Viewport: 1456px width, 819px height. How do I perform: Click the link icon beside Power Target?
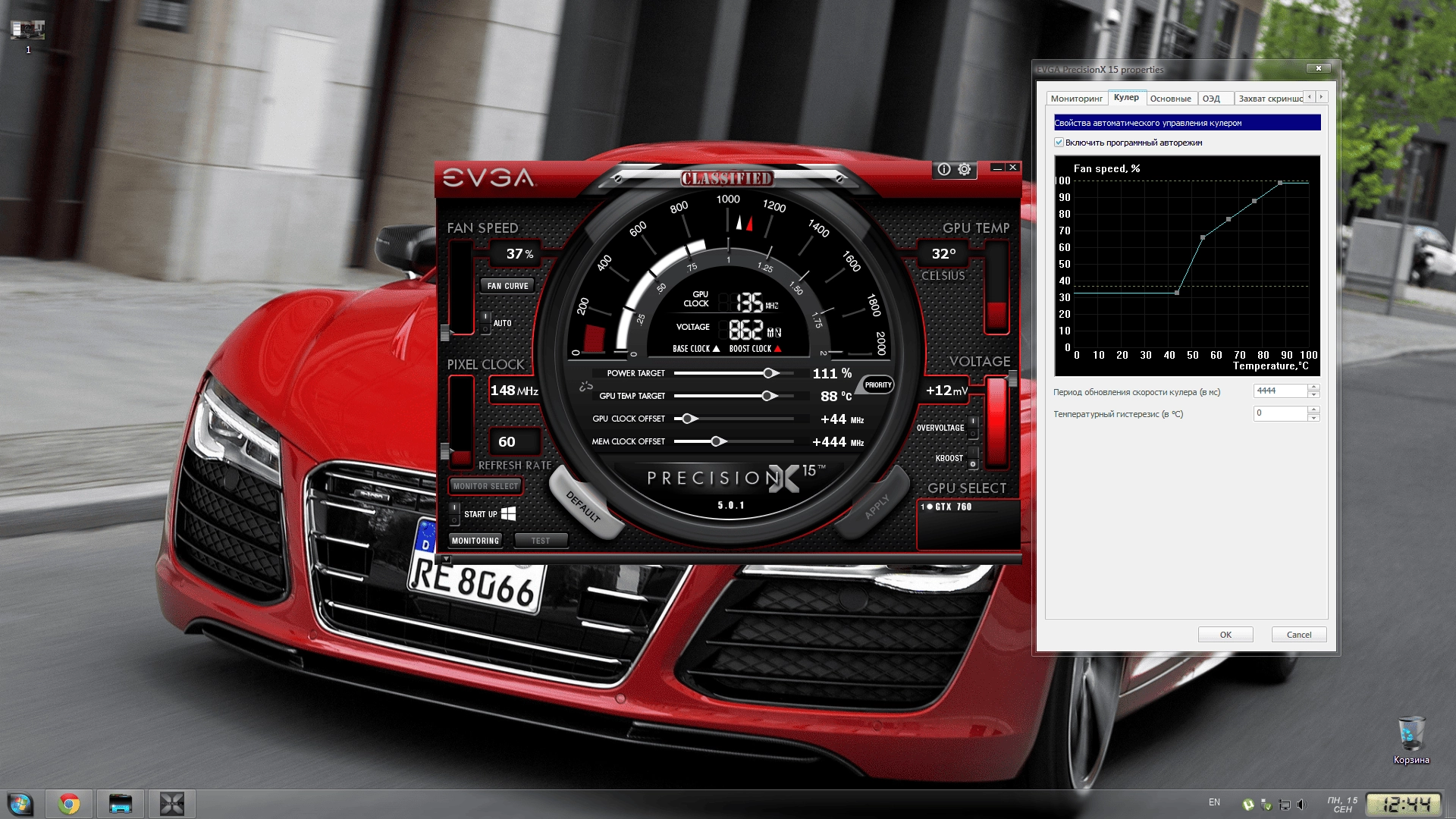point(585,386)
